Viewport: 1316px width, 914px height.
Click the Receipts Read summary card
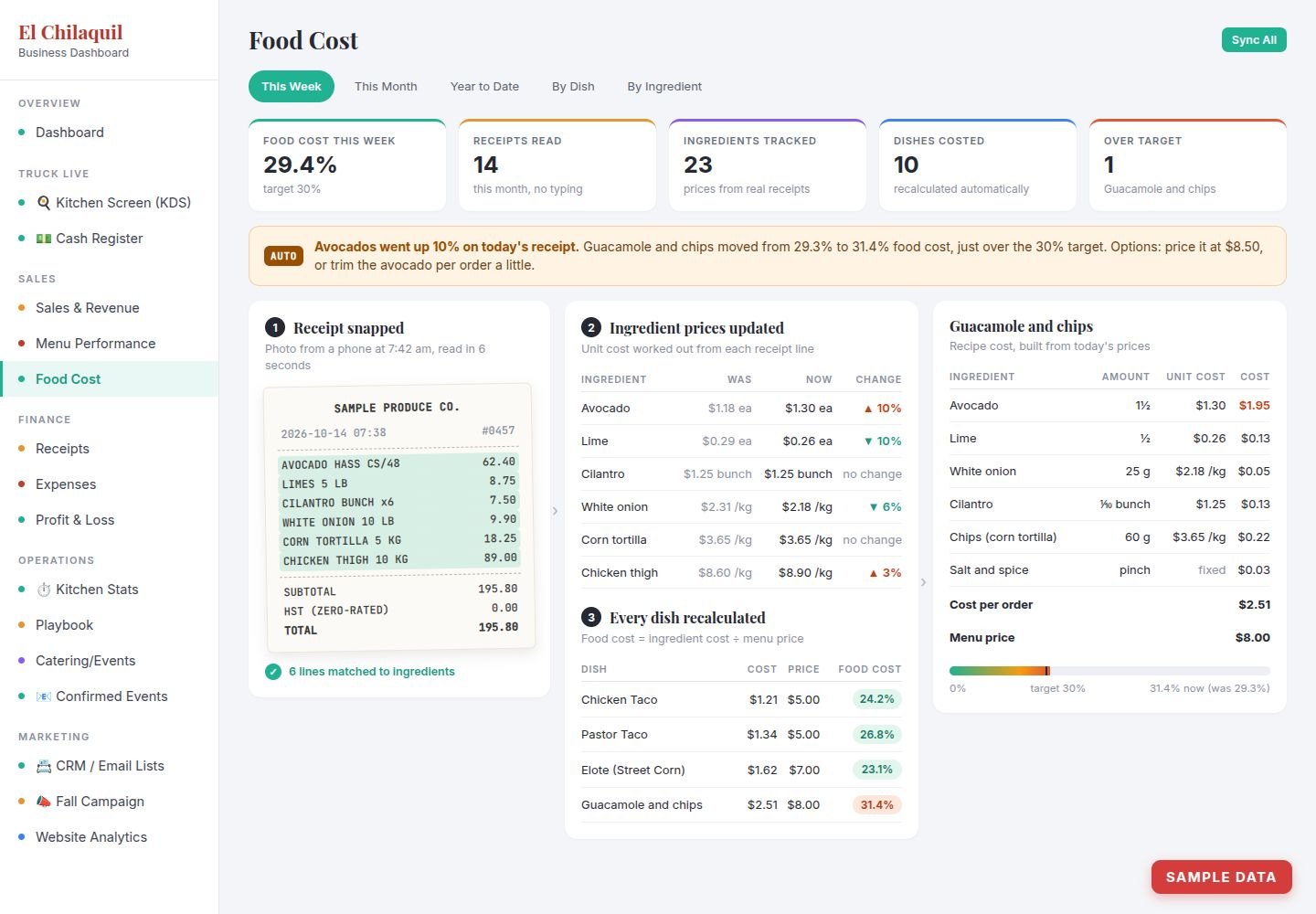pos(557,165)
